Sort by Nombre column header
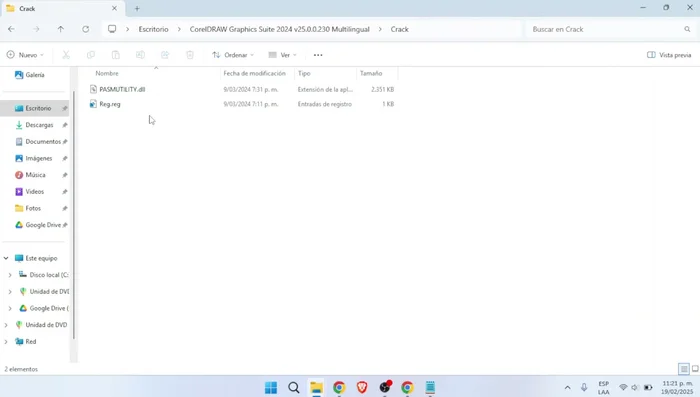This screenshot has width=700, height=397. click(107, 73)
